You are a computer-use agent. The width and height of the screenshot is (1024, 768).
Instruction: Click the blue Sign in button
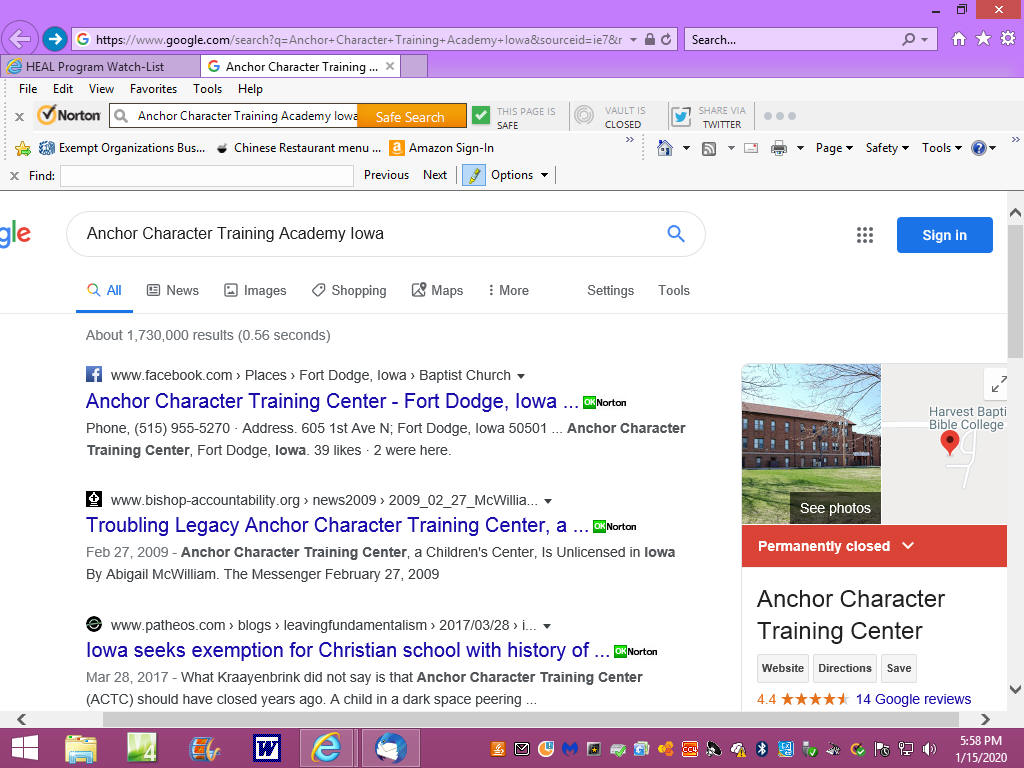(x=944, y=235)
